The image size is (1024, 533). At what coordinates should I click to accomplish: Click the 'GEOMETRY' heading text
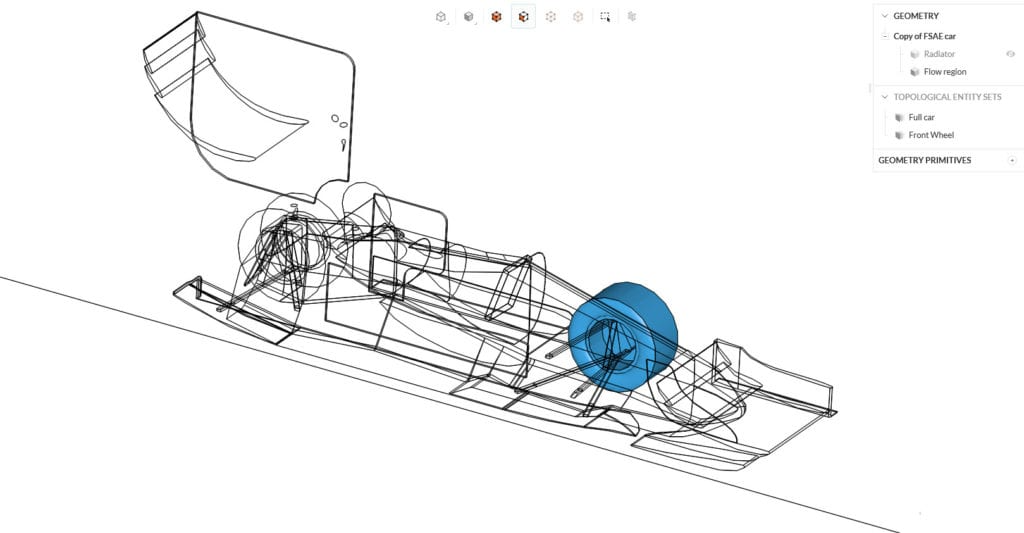pyautogui.click(x=916, y=16)
